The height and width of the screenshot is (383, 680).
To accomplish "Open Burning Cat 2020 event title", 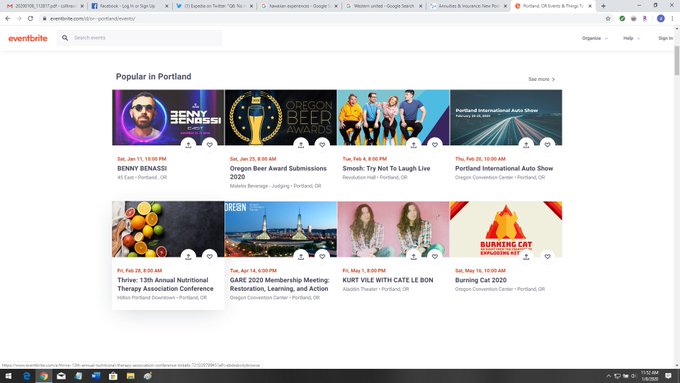I will pos(481,280).
